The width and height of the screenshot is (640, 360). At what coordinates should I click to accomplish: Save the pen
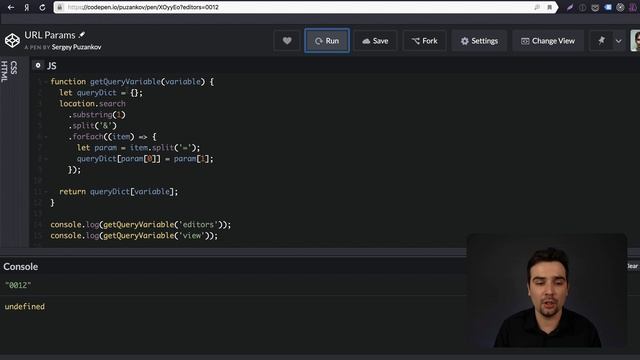(376, 41)
